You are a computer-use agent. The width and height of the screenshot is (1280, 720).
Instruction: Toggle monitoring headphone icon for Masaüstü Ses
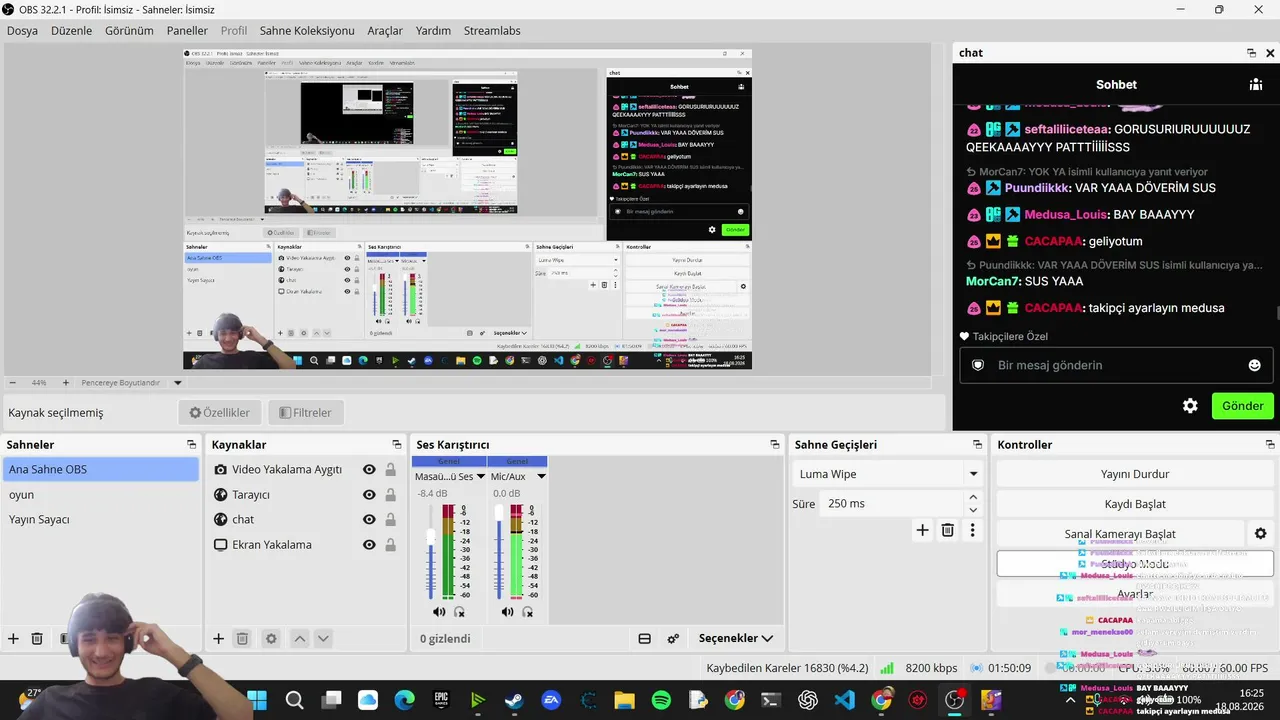pos(459,612)
